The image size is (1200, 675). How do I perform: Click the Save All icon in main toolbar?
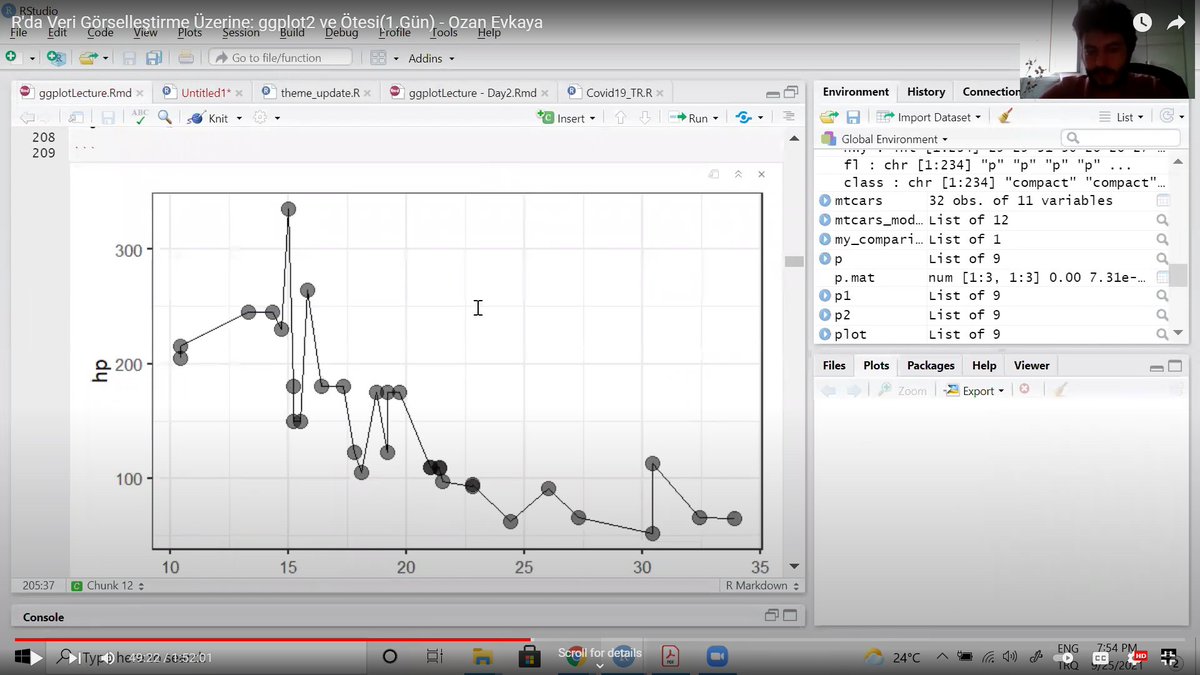tap(154, 58)
